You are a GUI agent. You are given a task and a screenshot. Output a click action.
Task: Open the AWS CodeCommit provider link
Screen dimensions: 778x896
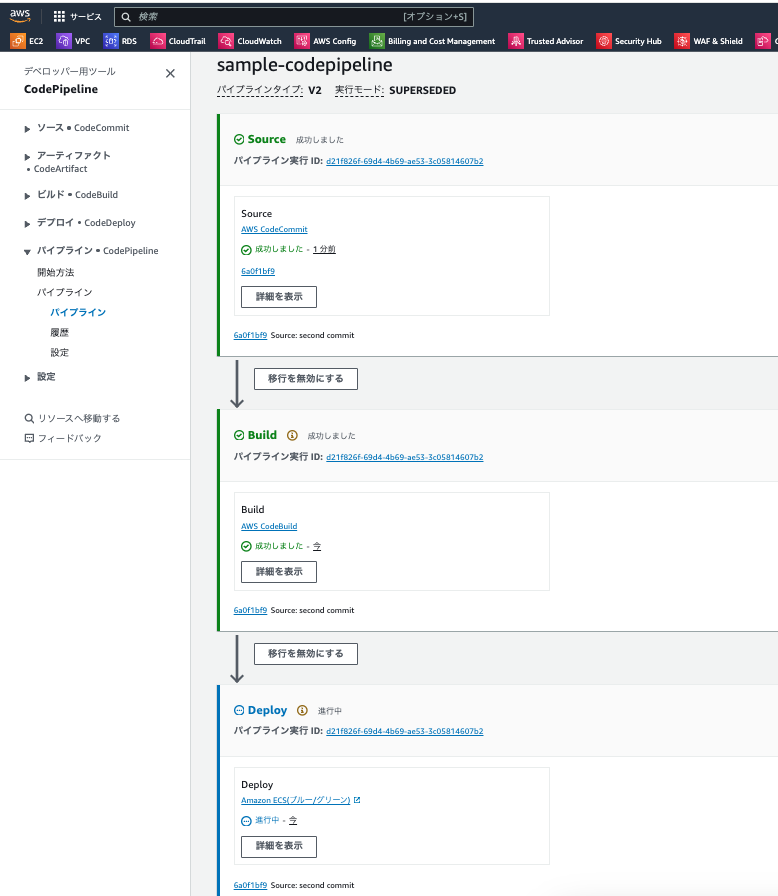coord(274,229)
